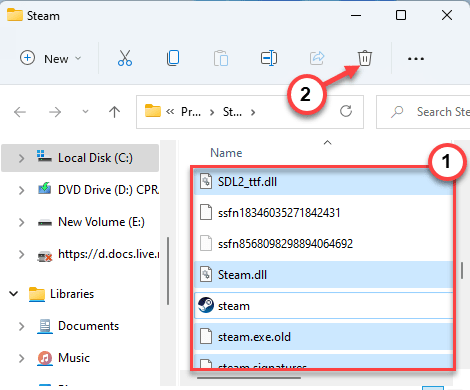The height and width of the screenshot is (390, 470).
Task: Click the Music library icon
Action: (45, 358)
